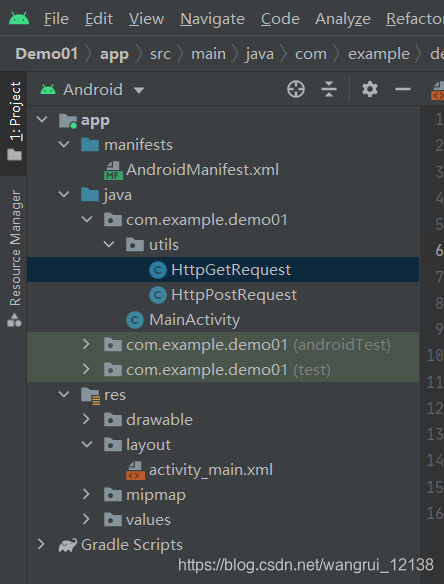Select main in the breadcrumb bar

pyautogui.click(x=208, y=54)
